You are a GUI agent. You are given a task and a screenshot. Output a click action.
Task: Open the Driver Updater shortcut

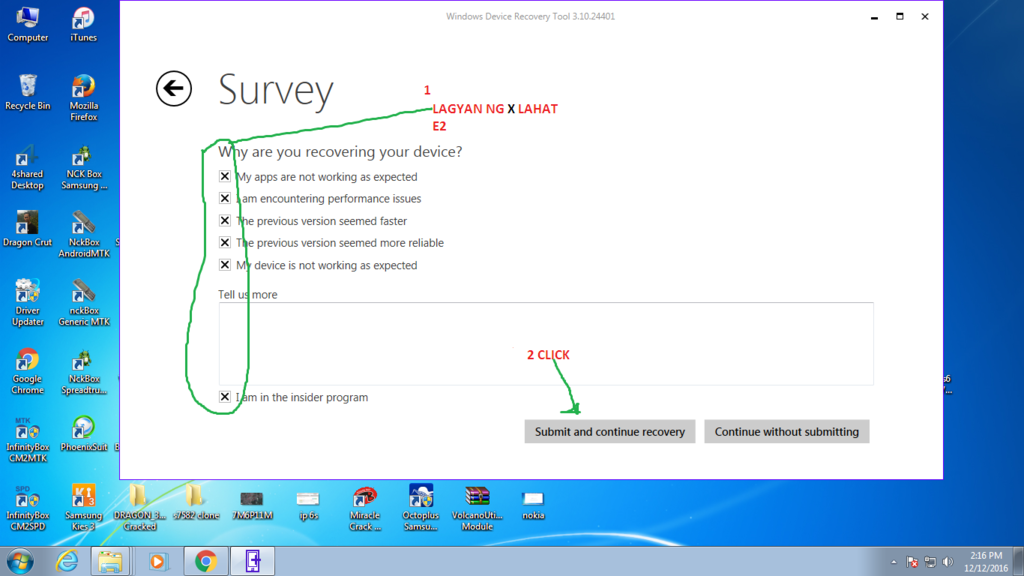point(27,293)
